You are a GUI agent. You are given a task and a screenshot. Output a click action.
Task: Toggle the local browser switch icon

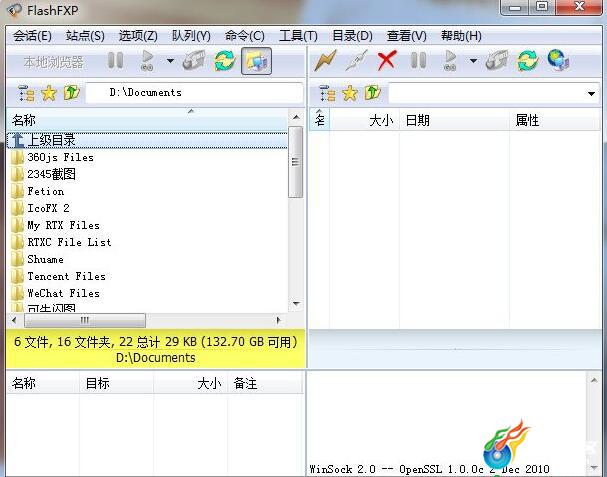(256, 61)
